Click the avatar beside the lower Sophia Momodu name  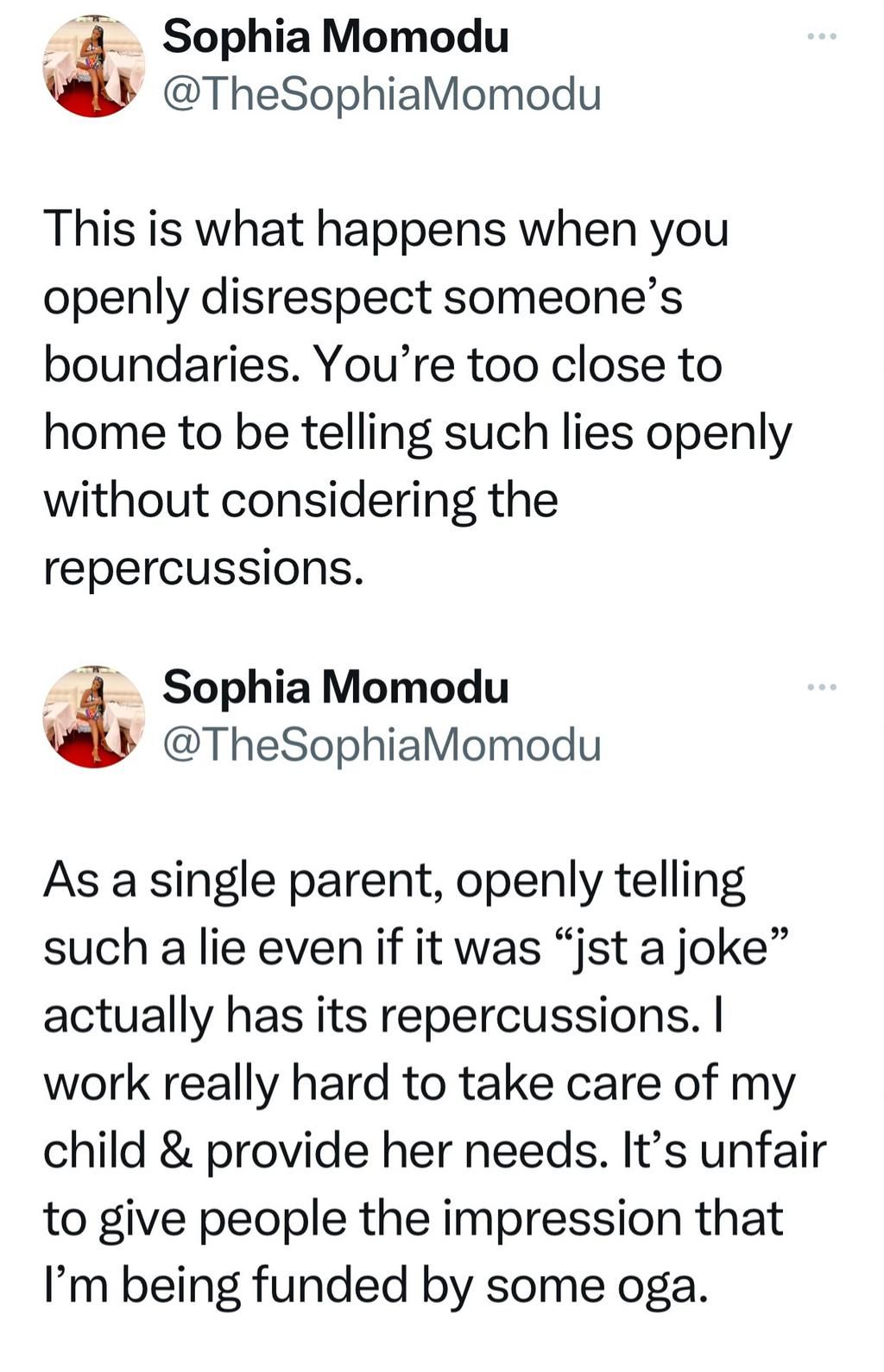95,717
